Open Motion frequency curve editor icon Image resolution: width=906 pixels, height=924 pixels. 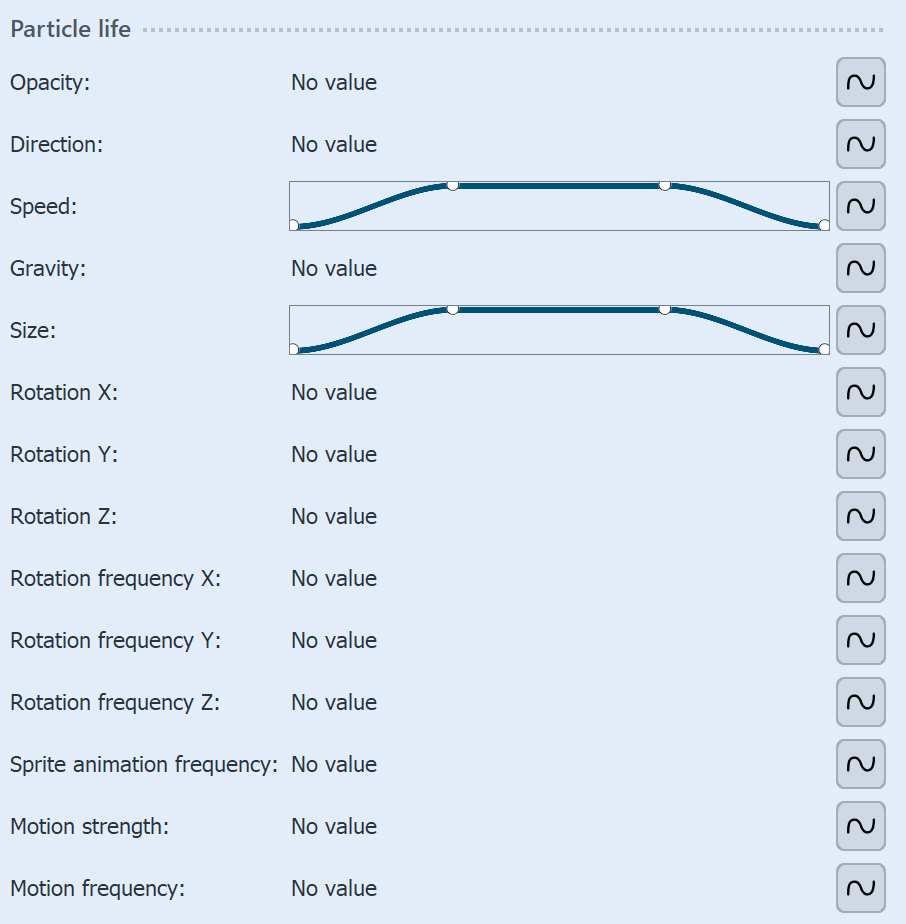pyautogui.click(x=860, y=888)
